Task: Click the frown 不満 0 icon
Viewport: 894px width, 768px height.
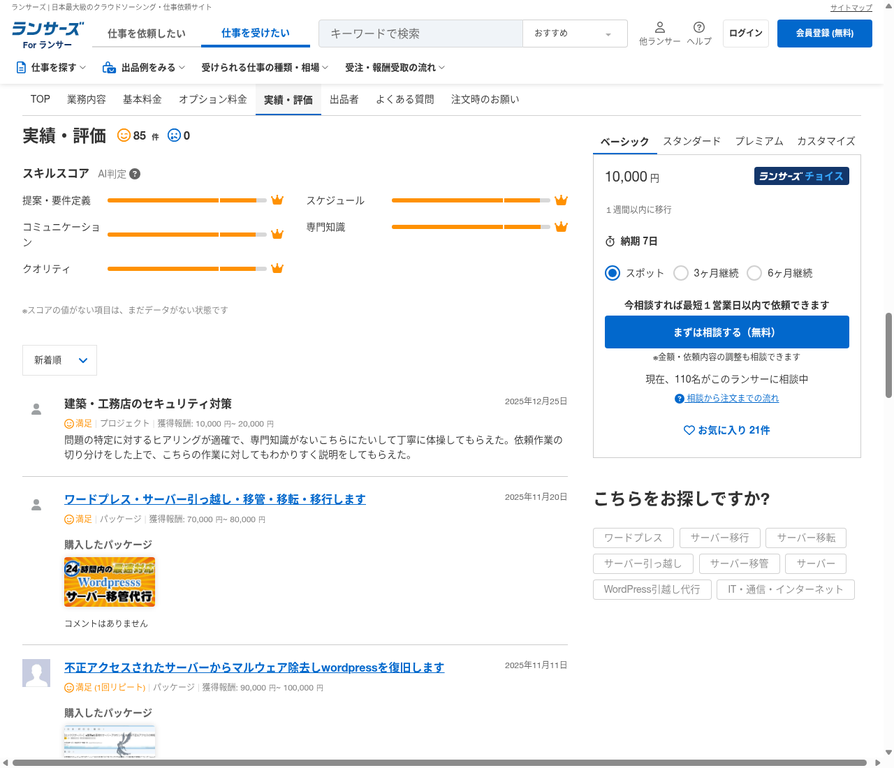Action: coord(173,133)
